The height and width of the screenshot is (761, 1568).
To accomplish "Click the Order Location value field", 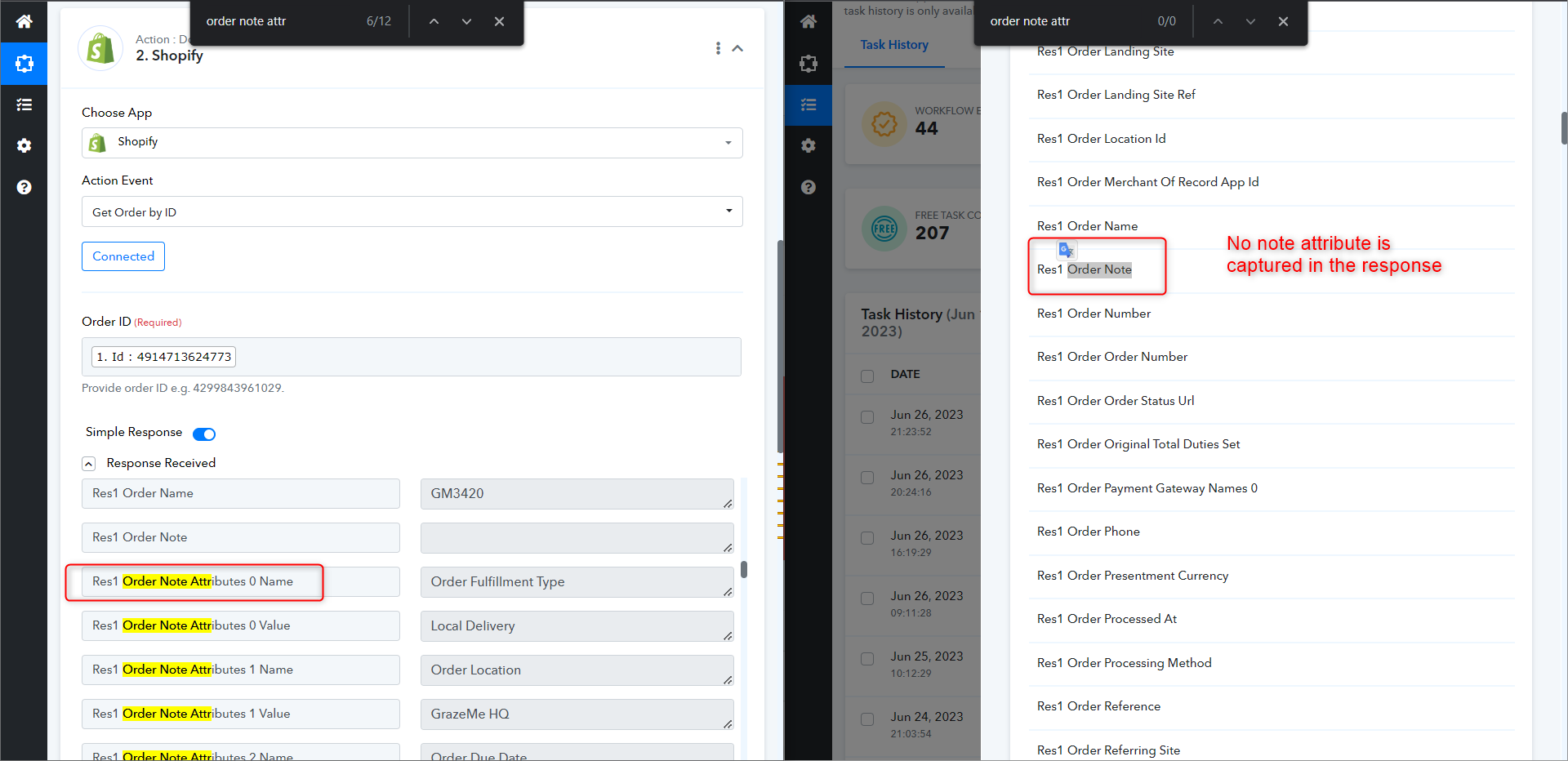I will coord(577,670).
